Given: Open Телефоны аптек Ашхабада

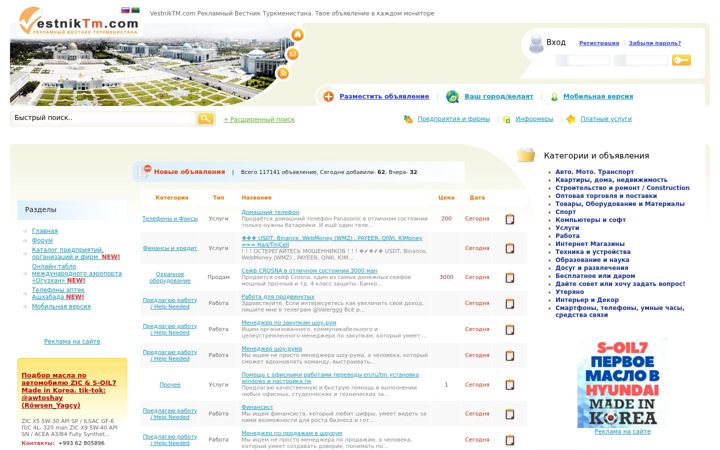Looking at the screenshot, I should (x=58, y=293).
